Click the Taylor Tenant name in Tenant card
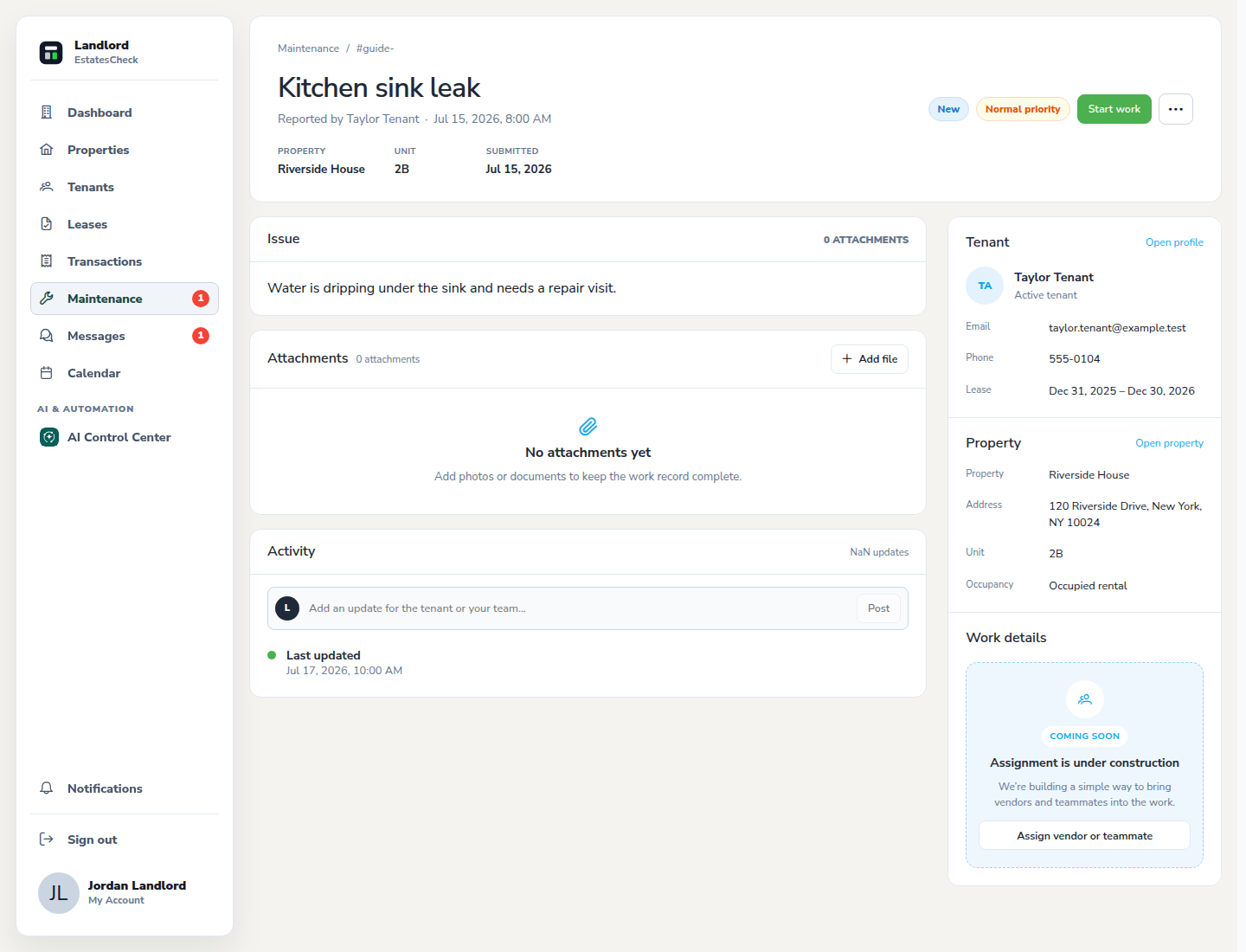The height and width of the screenshot is (952, 1246). (1054, 277)
